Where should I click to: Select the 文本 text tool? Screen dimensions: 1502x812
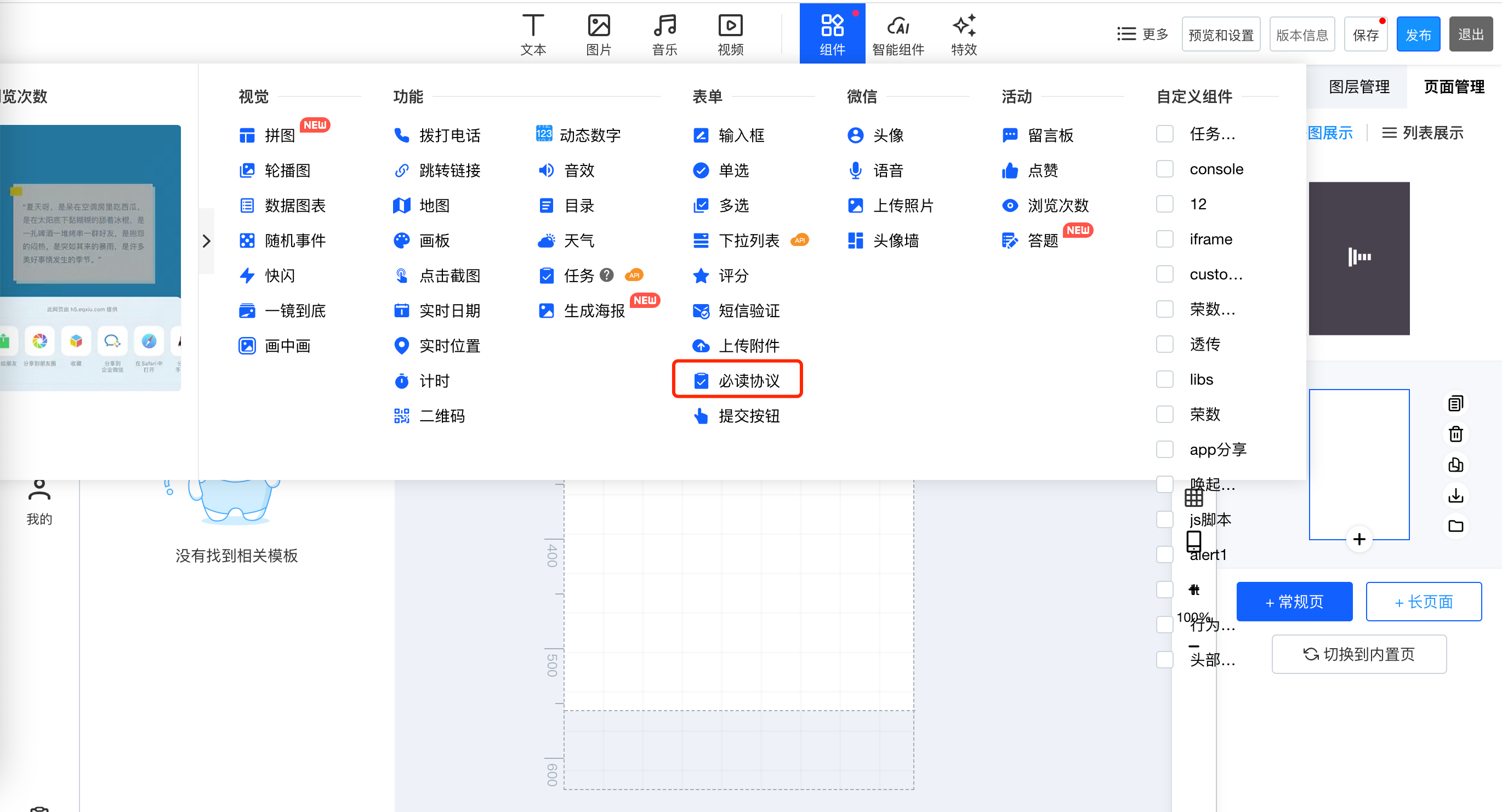pyautogui.click(x=533, y=35)
